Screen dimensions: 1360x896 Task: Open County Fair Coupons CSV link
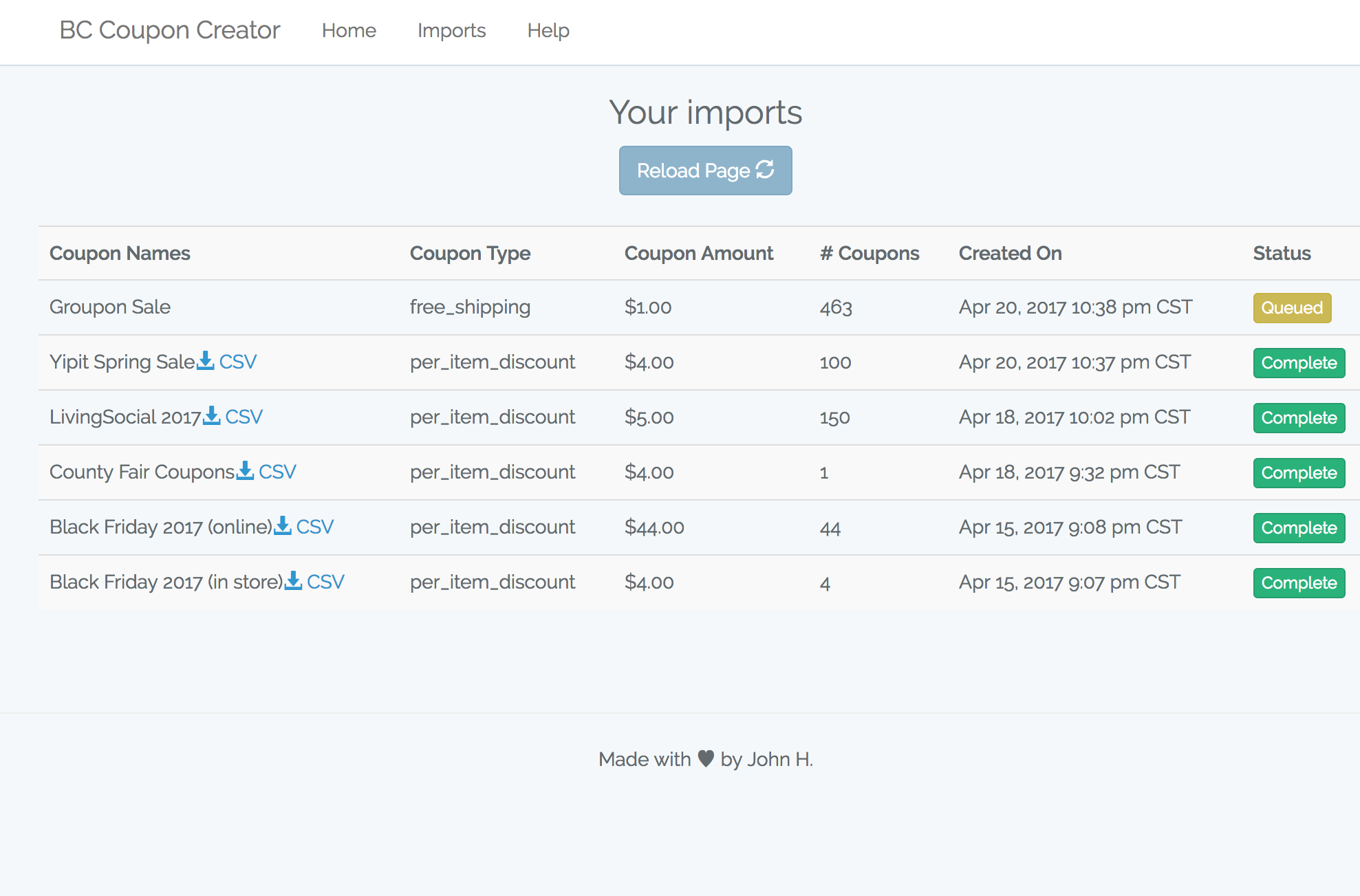[278, 472]
